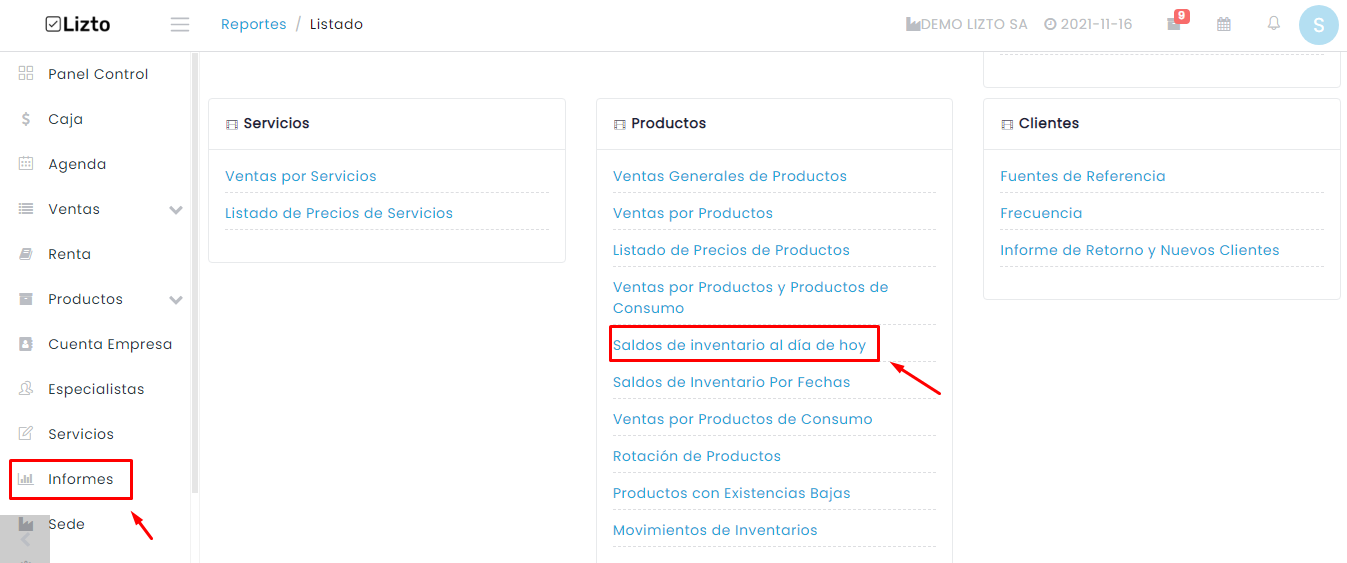
Task: Open the inbox icon with badge 9
Action: [x=1174, y=24]
